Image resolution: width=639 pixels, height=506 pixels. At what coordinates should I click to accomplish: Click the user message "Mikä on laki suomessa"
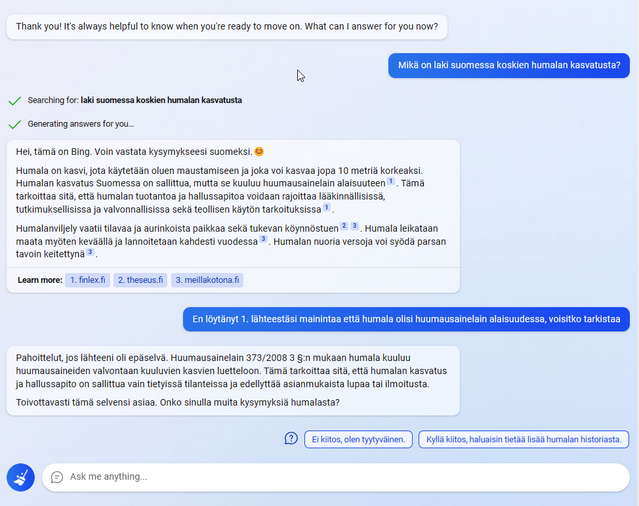point(508,66)
